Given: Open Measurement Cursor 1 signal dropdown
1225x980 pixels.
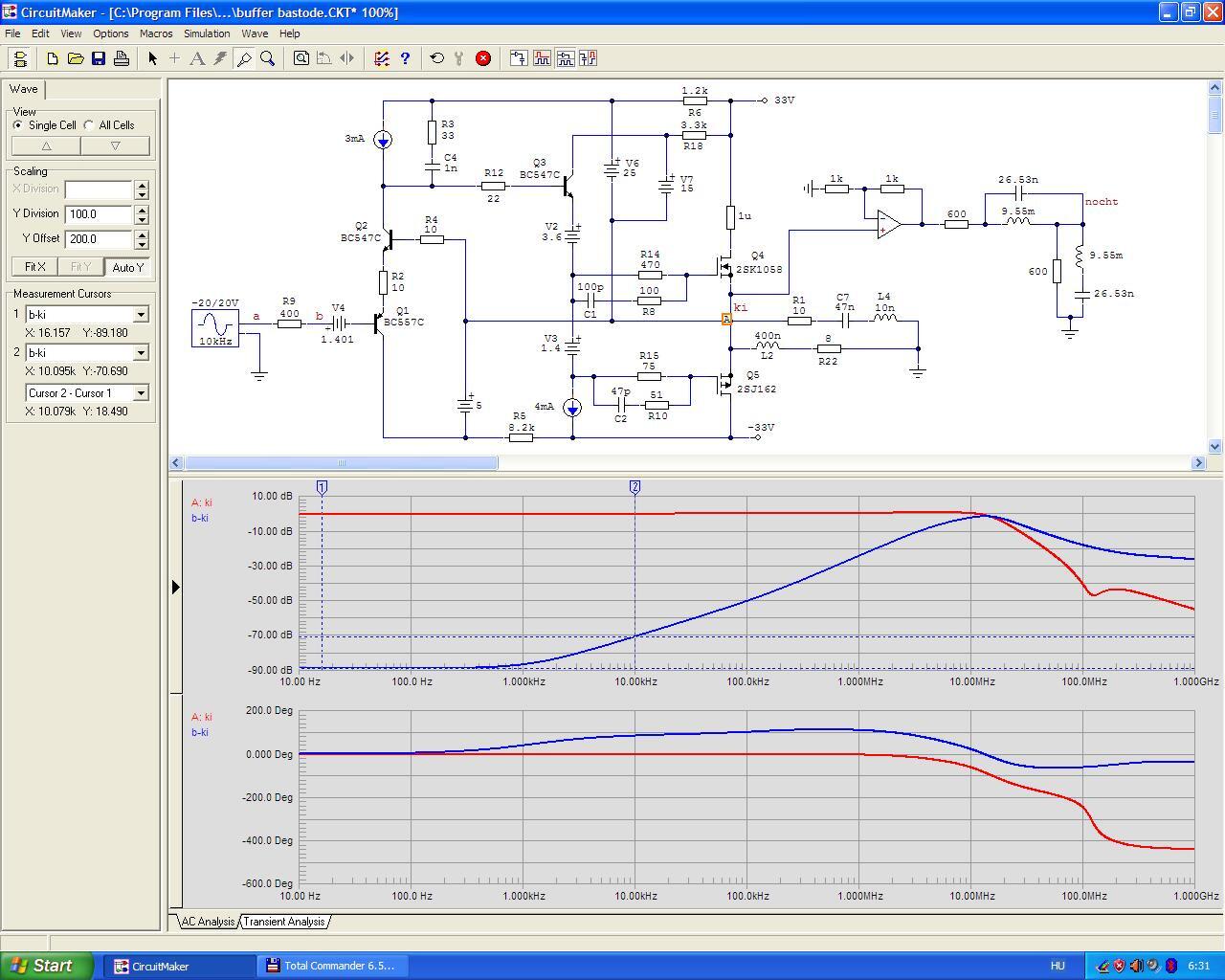Looking at the screenshot, I should pyautogui.click(x=141, y=315).
